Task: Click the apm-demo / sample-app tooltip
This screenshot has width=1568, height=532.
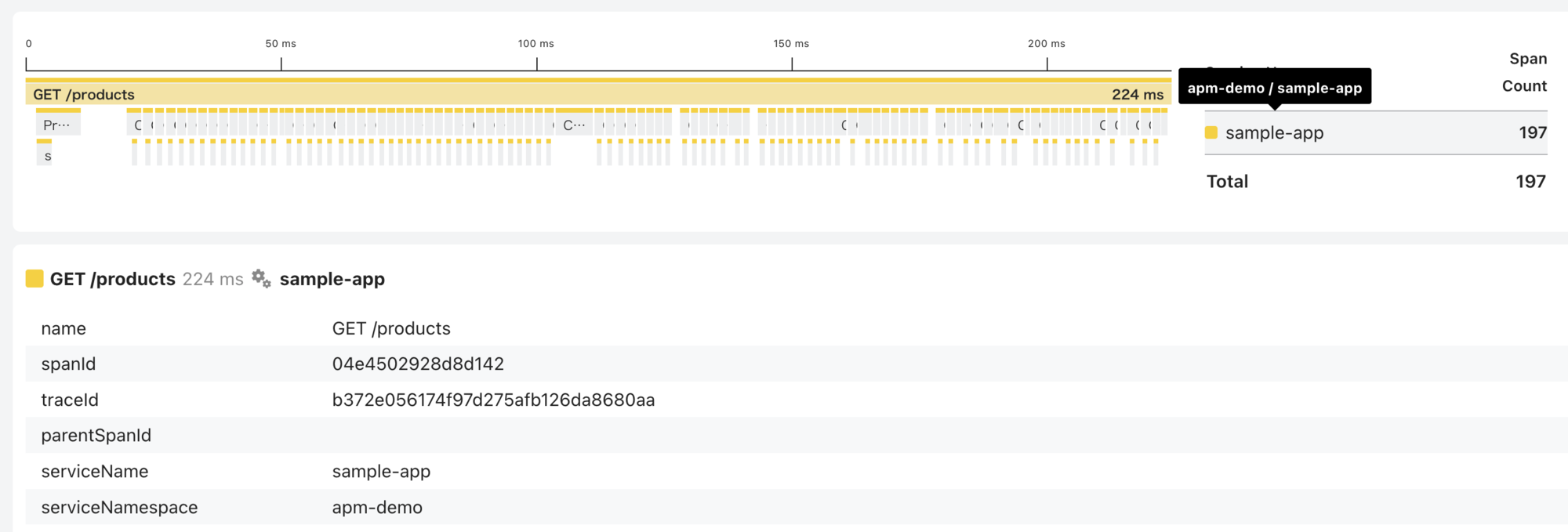Action: [x=1275, y=87]
